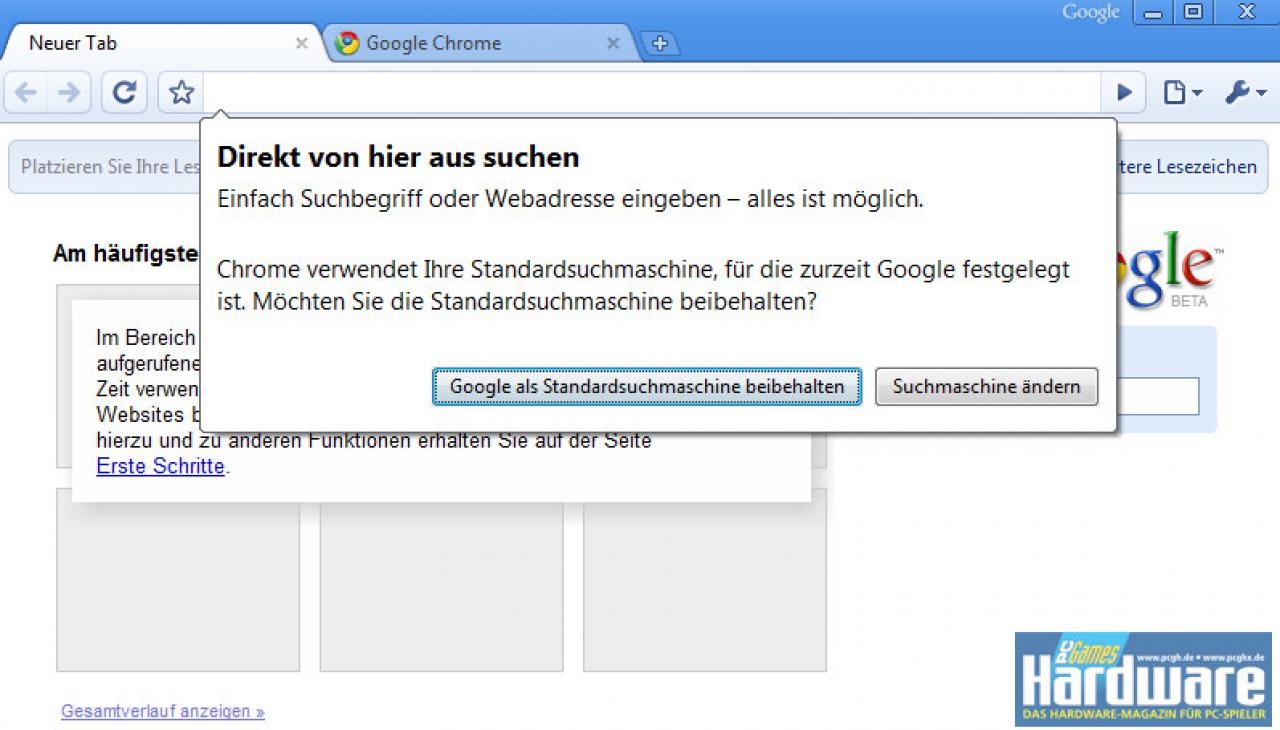Maximize the Chrome window

(x=1193, y=13)
